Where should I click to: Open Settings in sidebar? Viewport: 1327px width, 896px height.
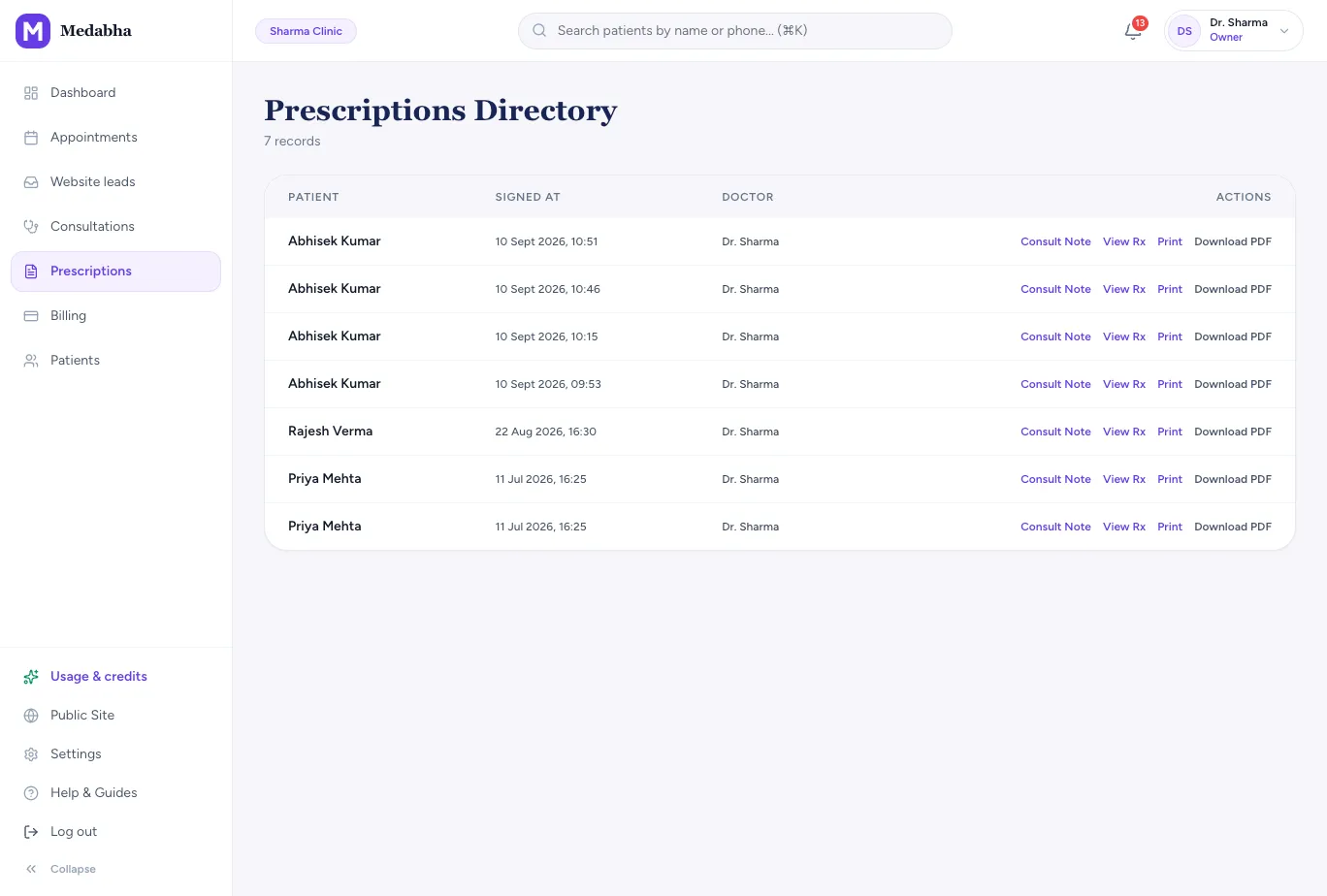click(115, 754)
